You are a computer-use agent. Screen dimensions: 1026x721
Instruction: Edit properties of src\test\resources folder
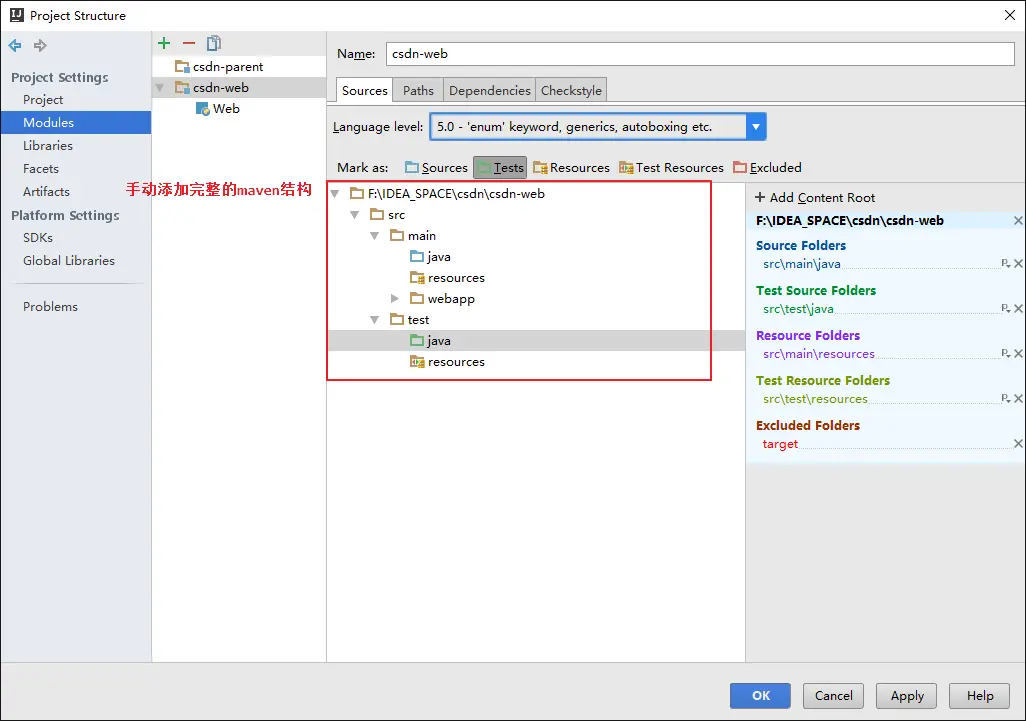(1006, 398)
